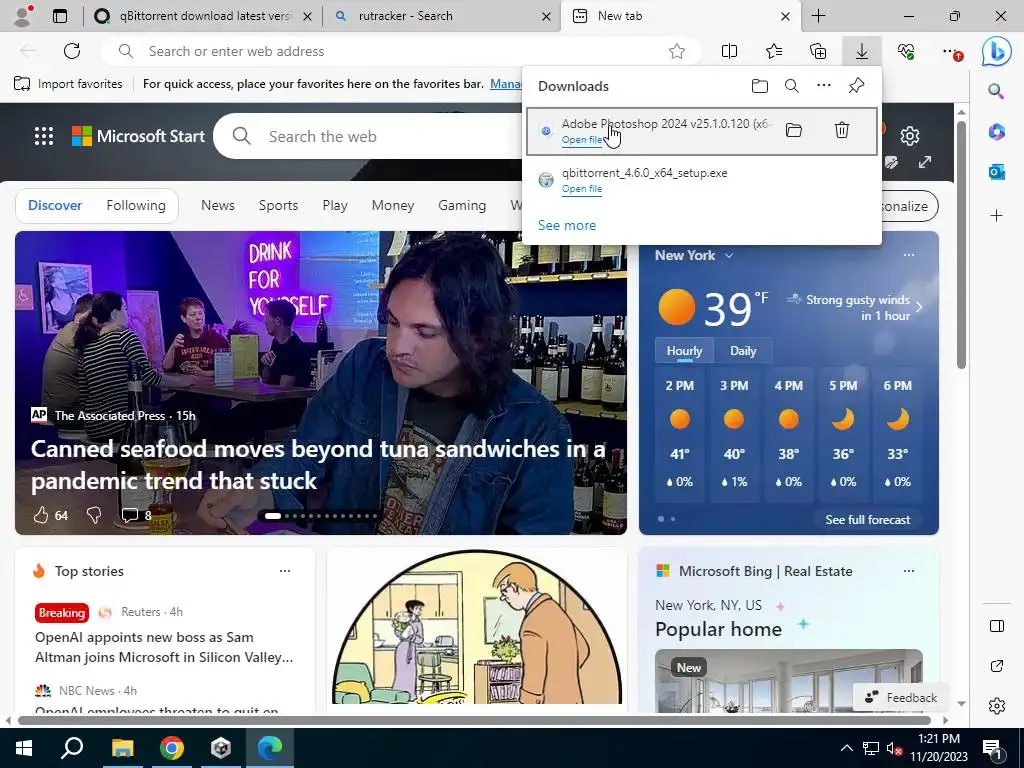Open the Sports category
This screenshot has height=768, width=1024.
point(278,205)
